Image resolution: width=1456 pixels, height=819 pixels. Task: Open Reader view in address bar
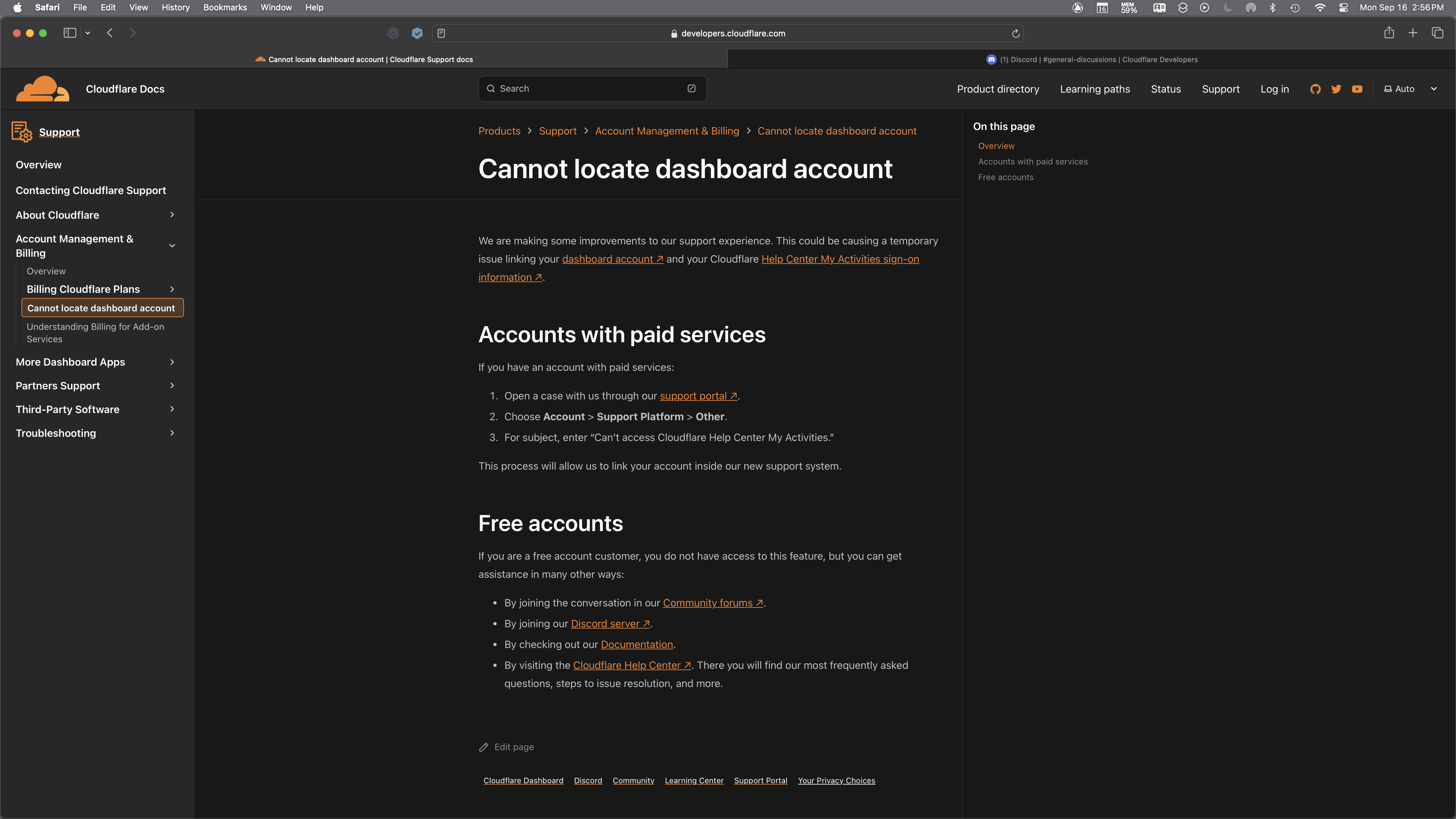pyautogui.click(x=441, y=33)
